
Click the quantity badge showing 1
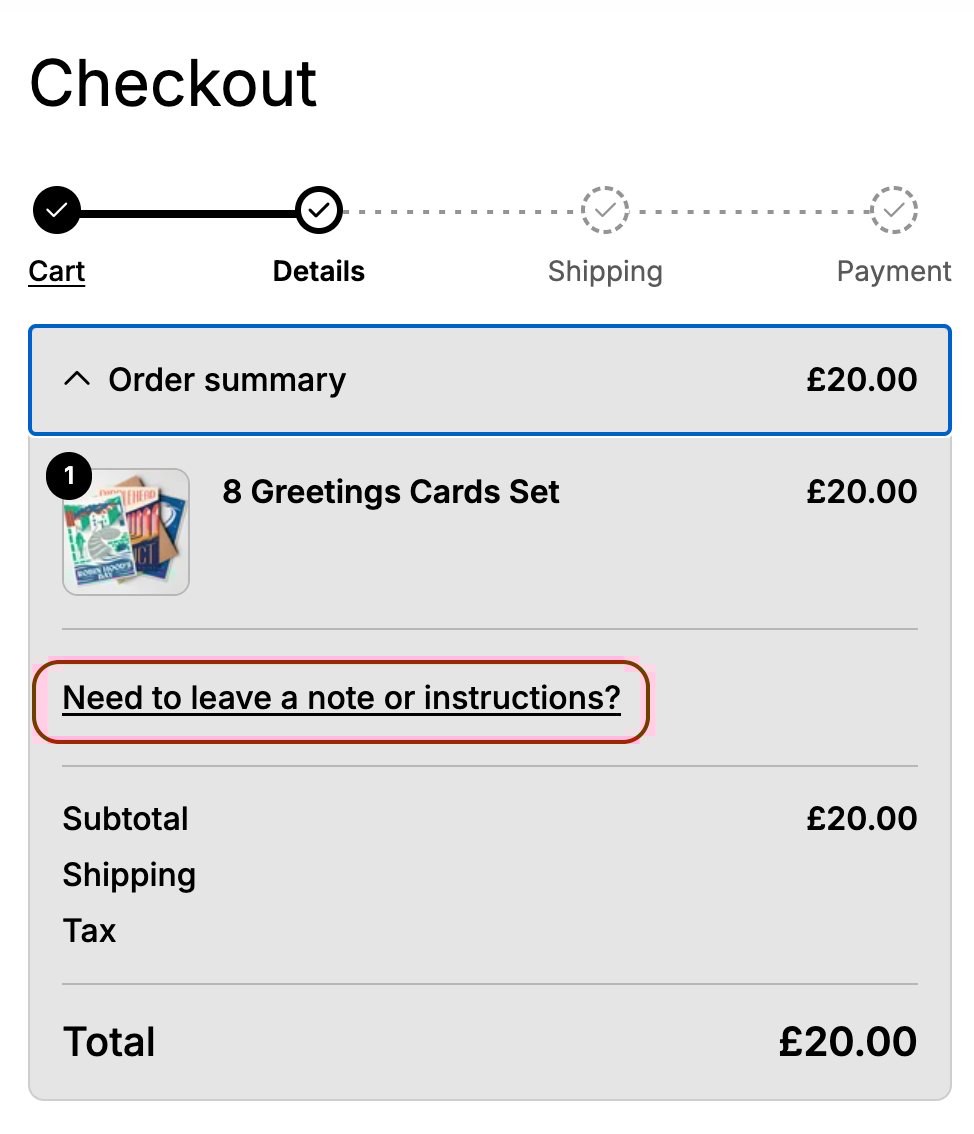tap(69, 479)
